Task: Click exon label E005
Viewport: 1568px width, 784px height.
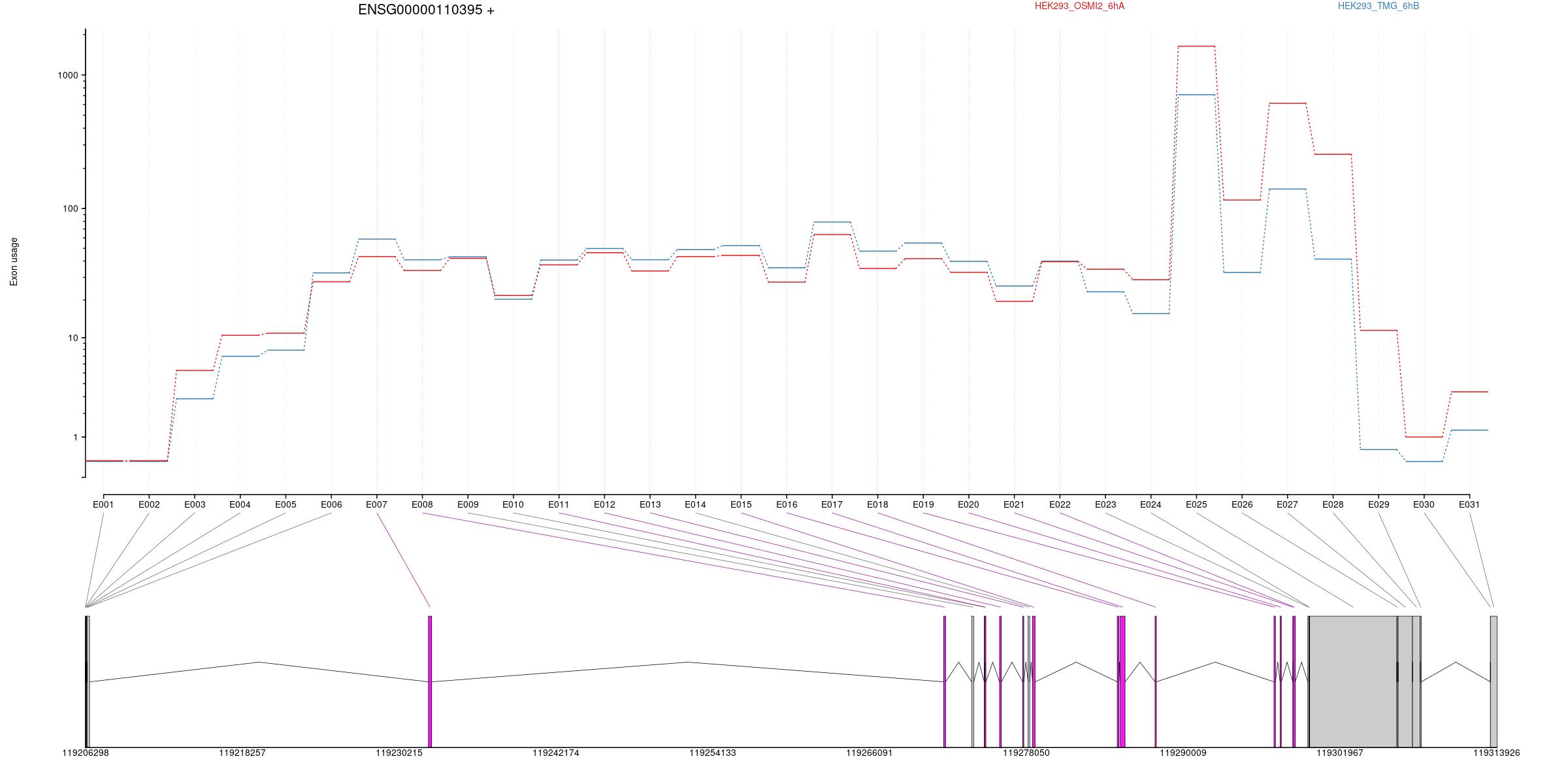Action: (286, 504)
